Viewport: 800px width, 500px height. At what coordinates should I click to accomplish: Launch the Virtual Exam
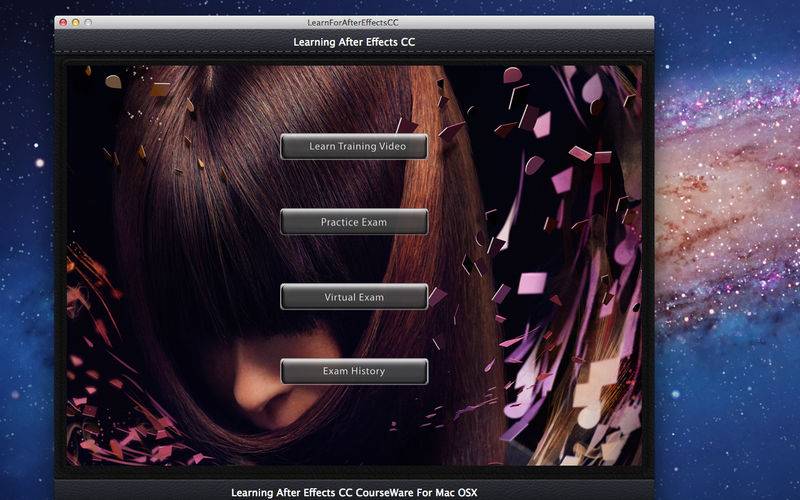click(x=354, y=297)
